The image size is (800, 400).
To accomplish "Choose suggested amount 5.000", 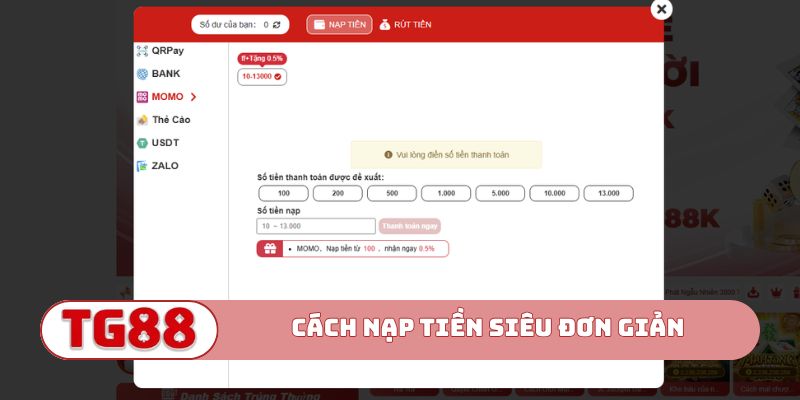I will pyautogui.click(x=500, y=193).
